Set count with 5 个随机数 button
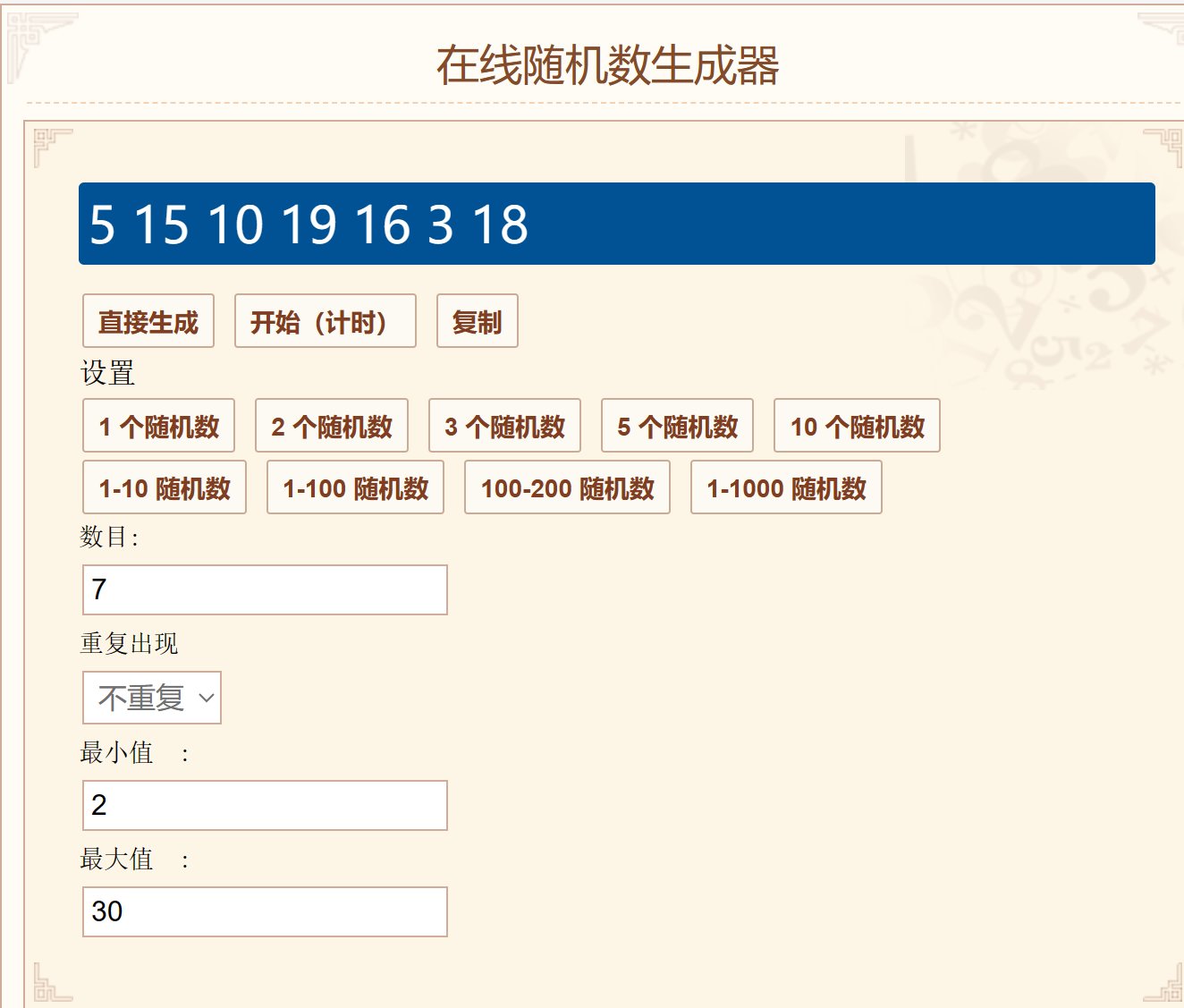This screenshot has height=1008, width=1184. point(678,426)
